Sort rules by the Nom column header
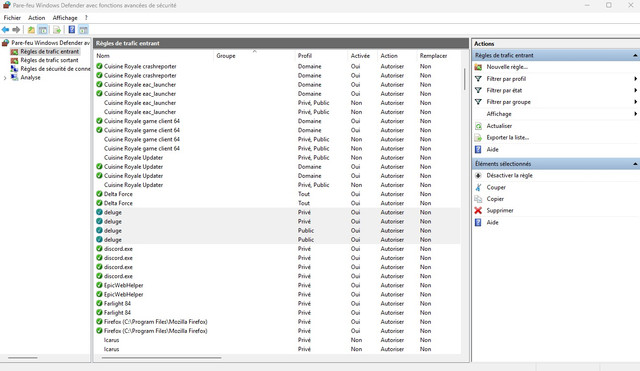 point(153,56)
